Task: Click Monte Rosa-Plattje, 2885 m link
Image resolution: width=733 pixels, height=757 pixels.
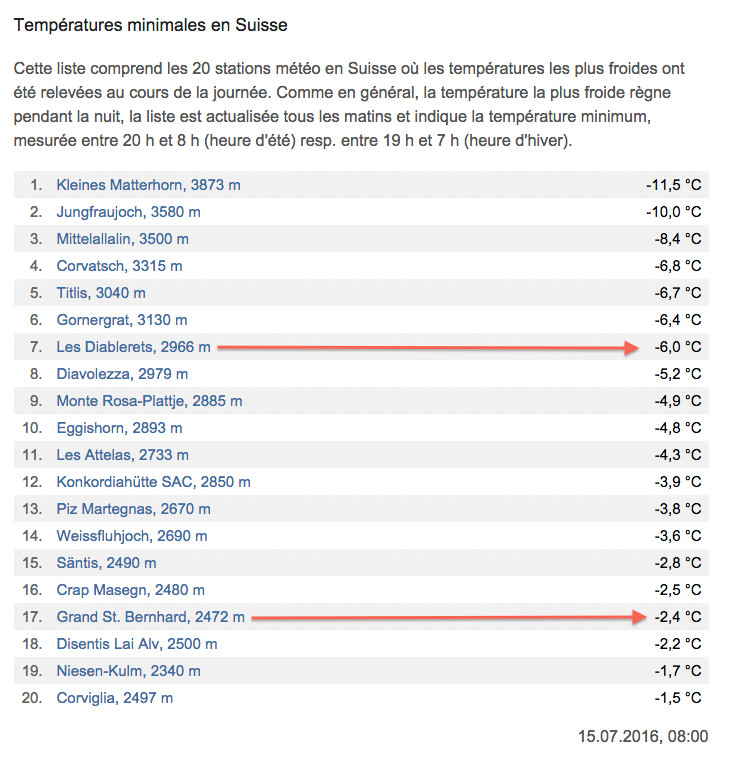Action: pyautogui.click(x=149, y=401)
